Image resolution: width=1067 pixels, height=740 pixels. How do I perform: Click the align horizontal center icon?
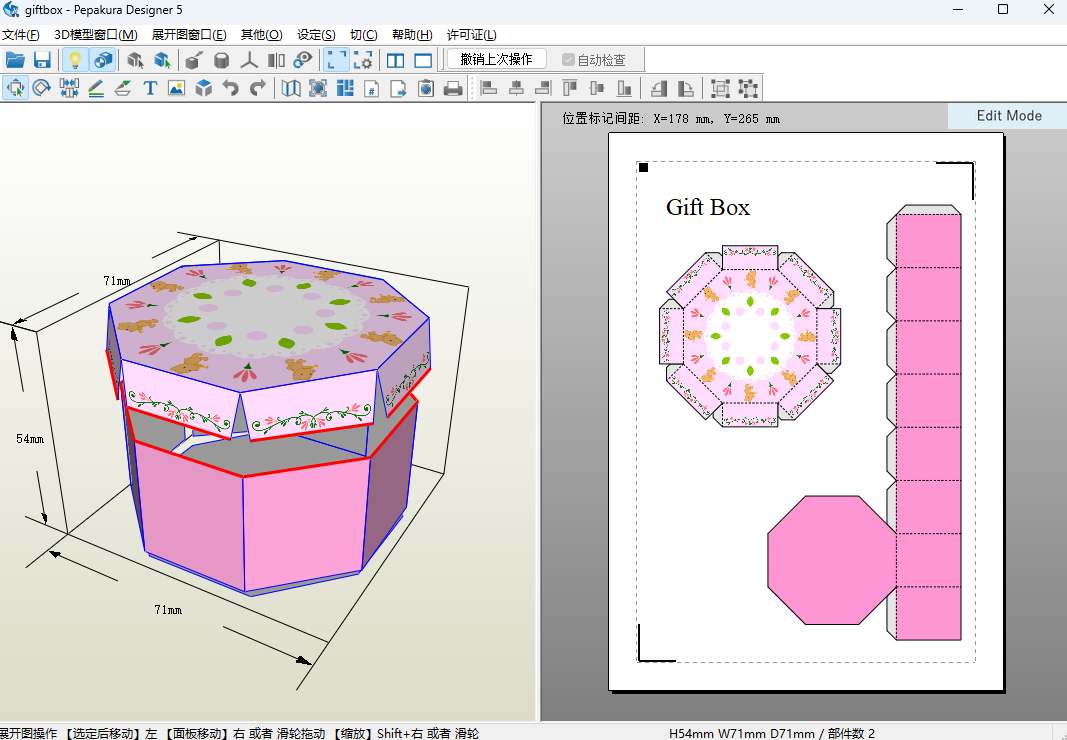(516, 88)
